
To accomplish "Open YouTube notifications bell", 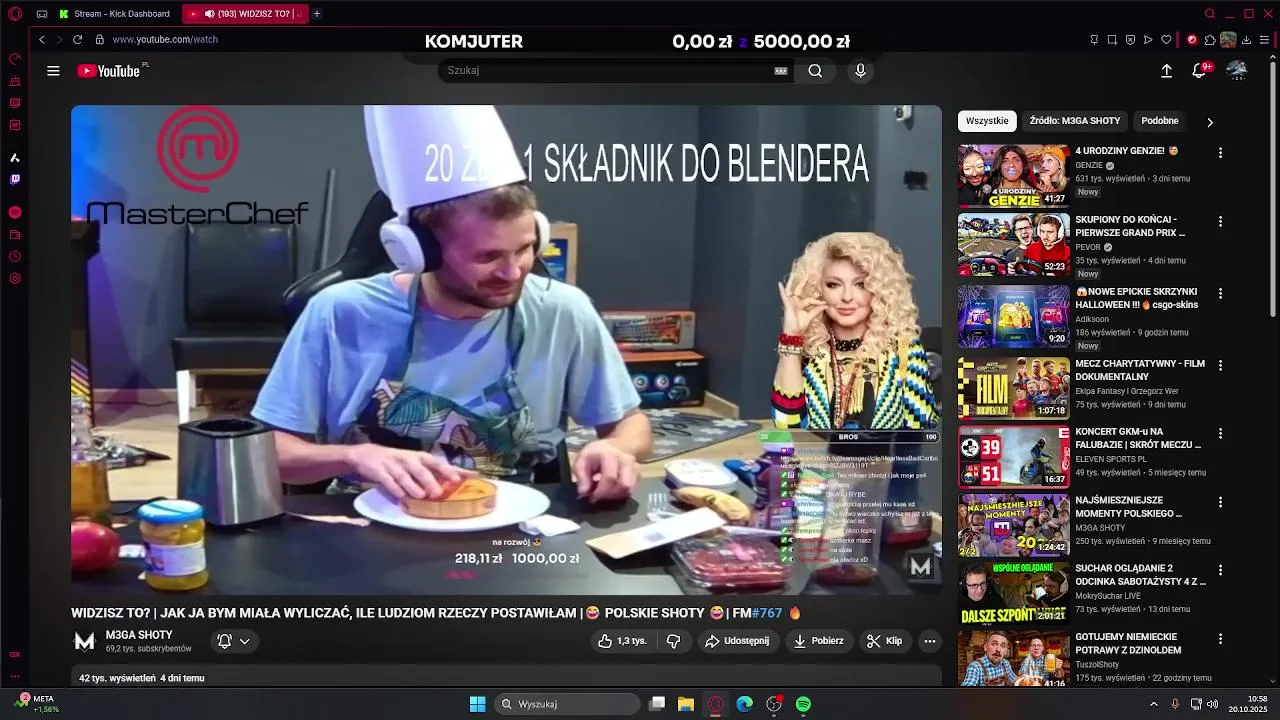I will pyautogui.click(x=1199, y=71).
